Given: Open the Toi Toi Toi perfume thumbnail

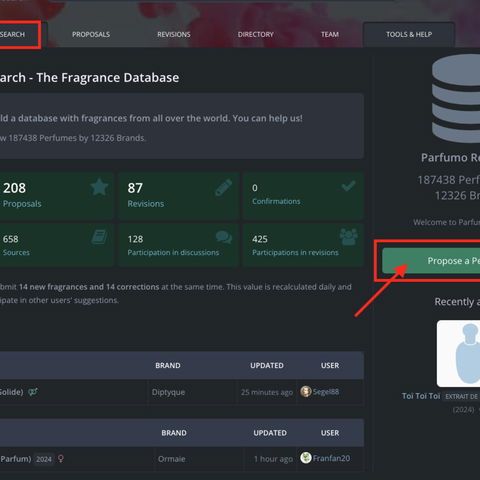Looking at the screenshot, I should [458, 353].
